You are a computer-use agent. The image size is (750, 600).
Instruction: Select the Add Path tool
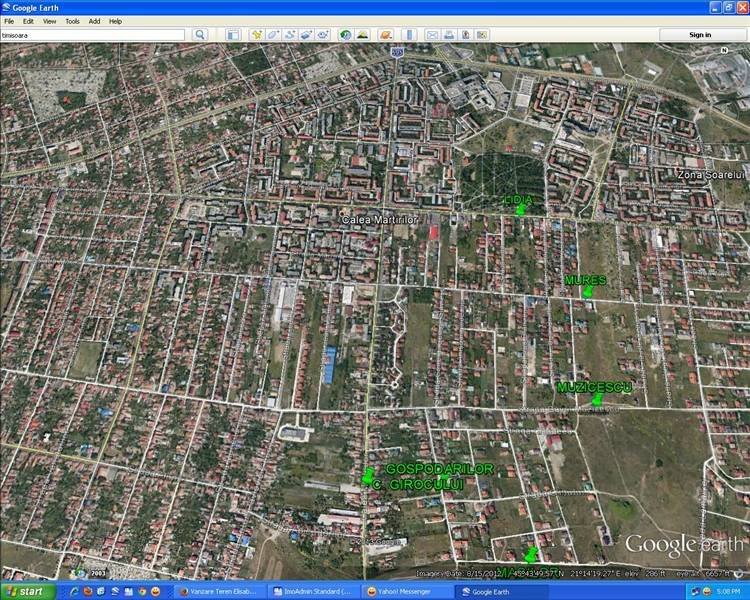(x=289, y=35)
